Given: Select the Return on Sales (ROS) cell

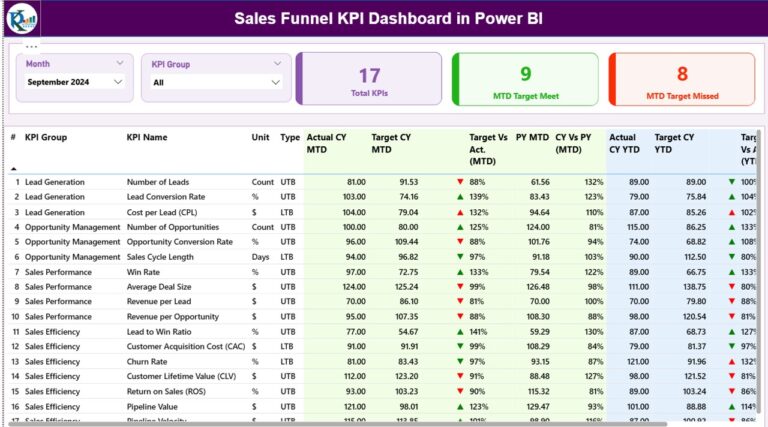Looking at the screenshot, I should coord(166,392).
